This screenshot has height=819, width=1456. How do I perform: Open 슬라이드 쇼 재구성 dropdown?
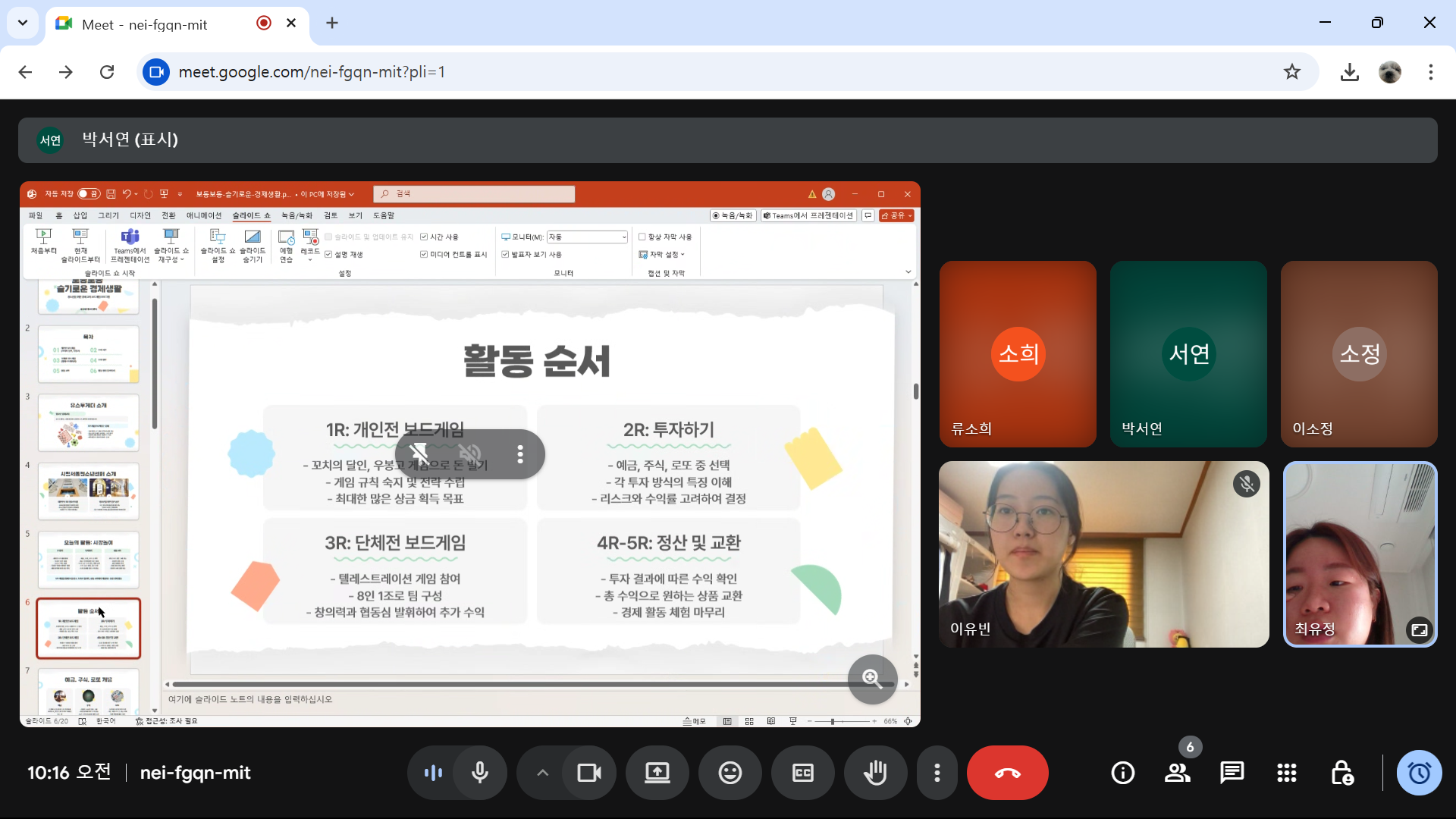pos(171,246)
